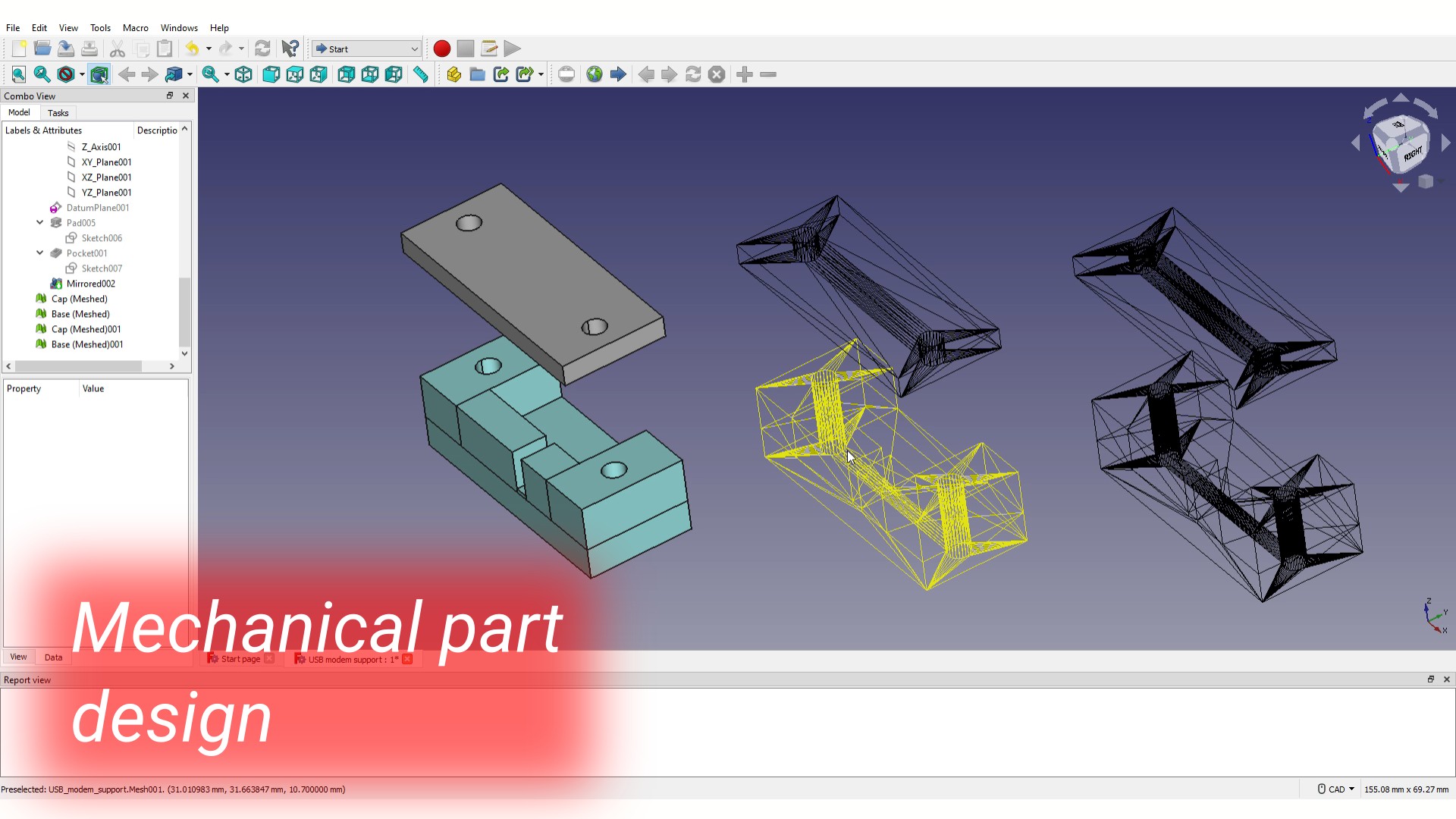Viewport: 1456px width, 819px height.
Task: Select the Measure distance ruler tool
Action: click(421, 74)
